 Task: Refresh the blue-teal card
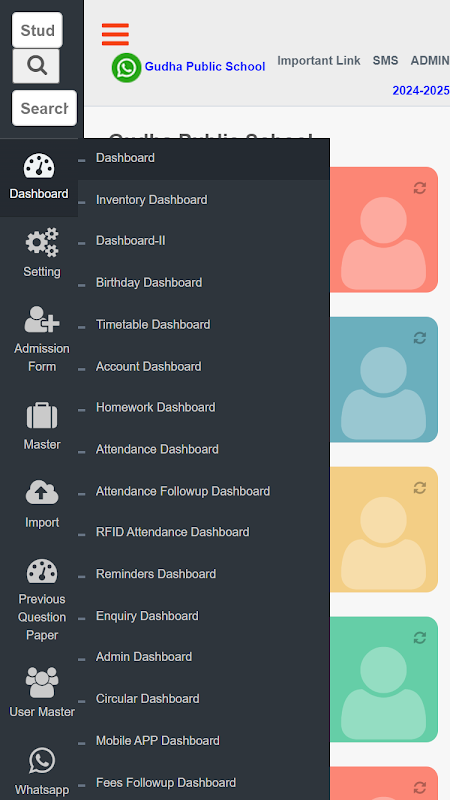(x=419, y=338)
